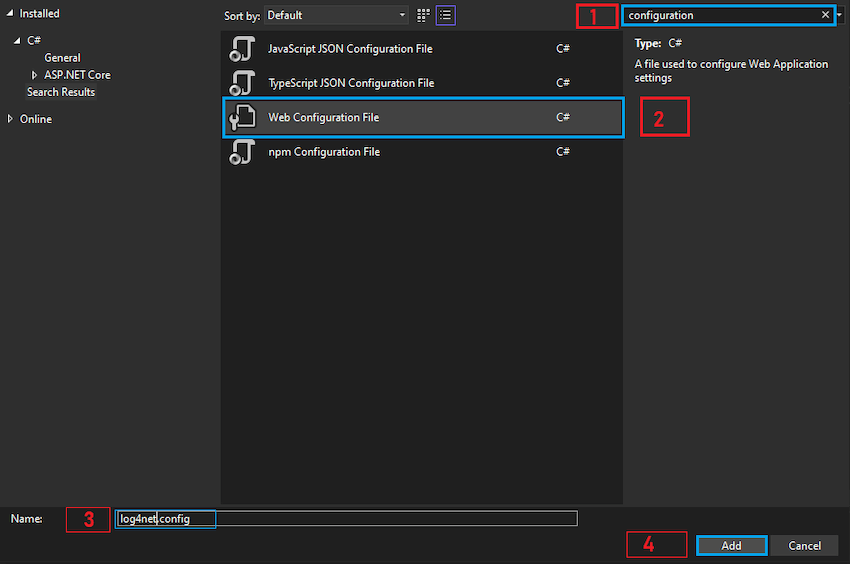Switch to the list view icon
This screenshot has height=564, width=850.
coord(446,15)
